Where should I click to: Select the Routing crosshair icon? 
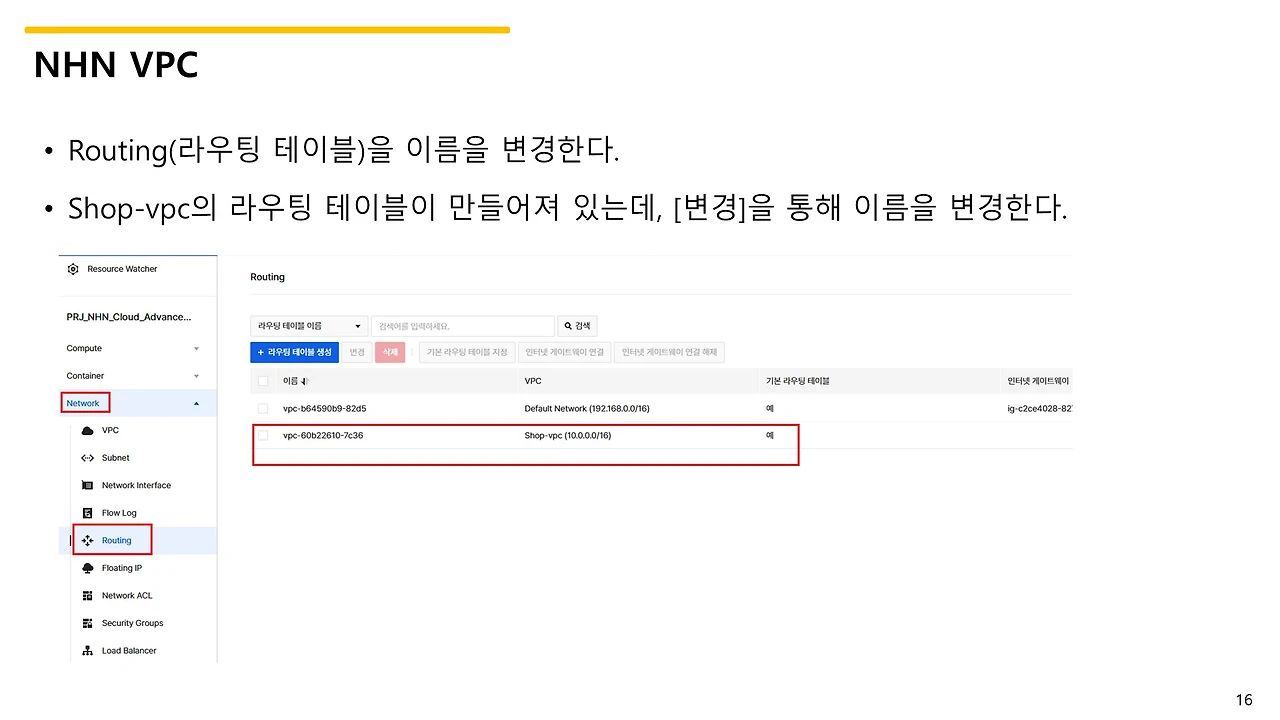tap(90, 540)
